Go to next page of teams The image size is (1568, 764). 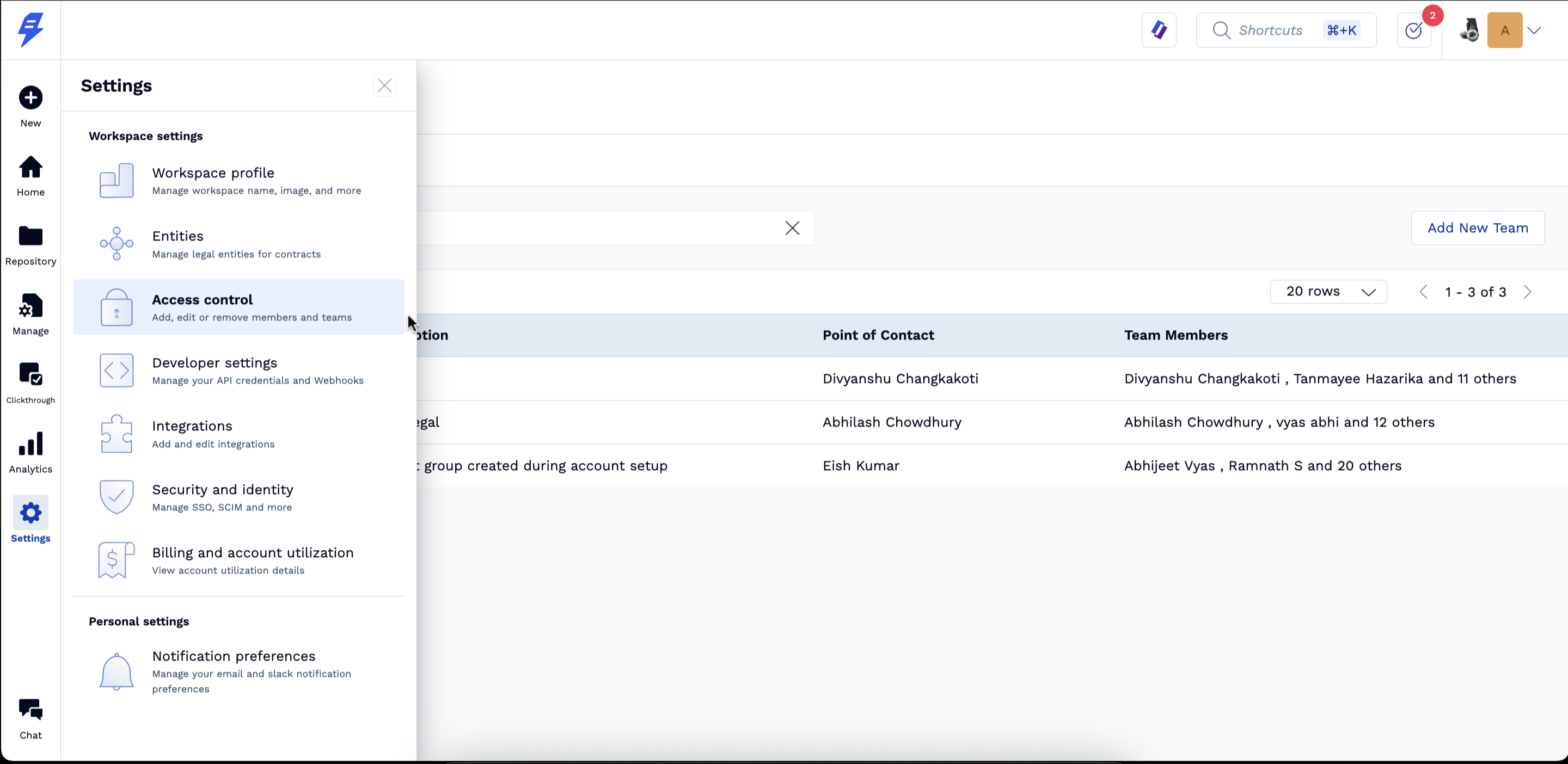pyautogui.click(x=1527, y=292)
